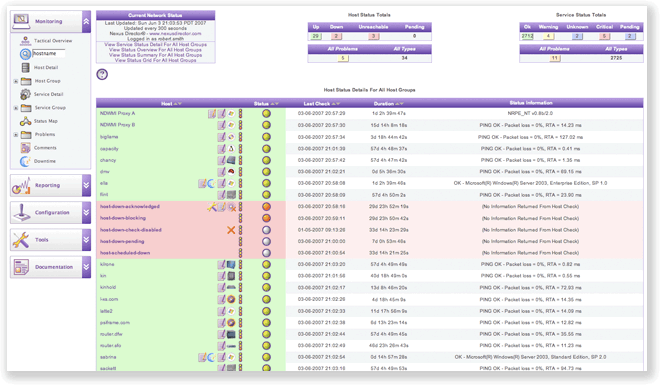Click the green Up count 29
The image size is (660, 385).
(x=316, y=36)
